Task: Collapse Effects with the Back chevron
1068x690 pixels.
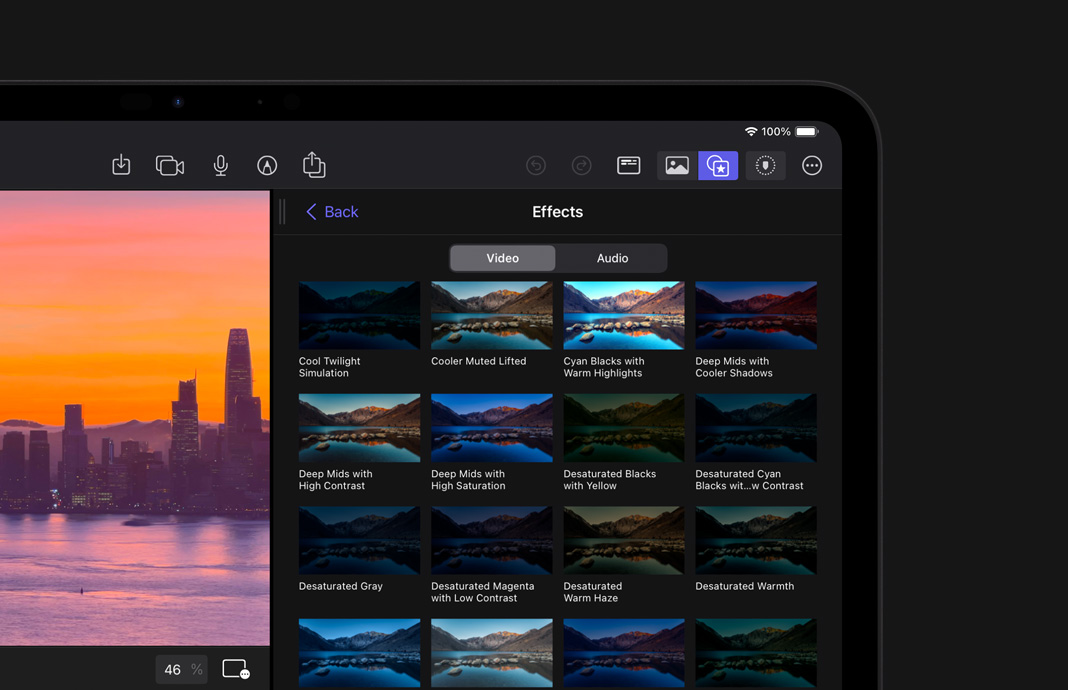Action: (x=312, y=212)
